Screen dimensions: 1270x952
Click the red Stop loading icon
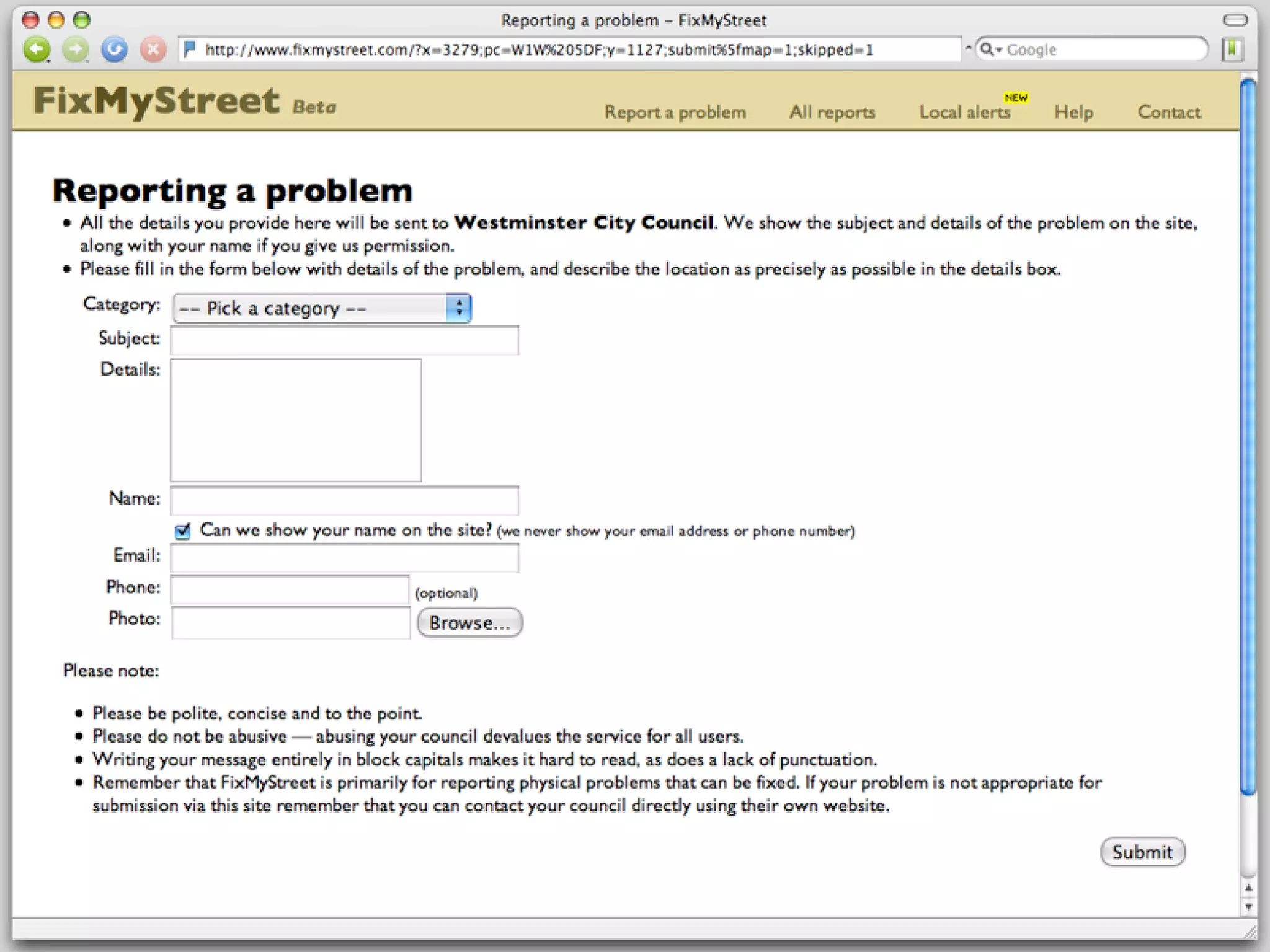pos(153,49)
